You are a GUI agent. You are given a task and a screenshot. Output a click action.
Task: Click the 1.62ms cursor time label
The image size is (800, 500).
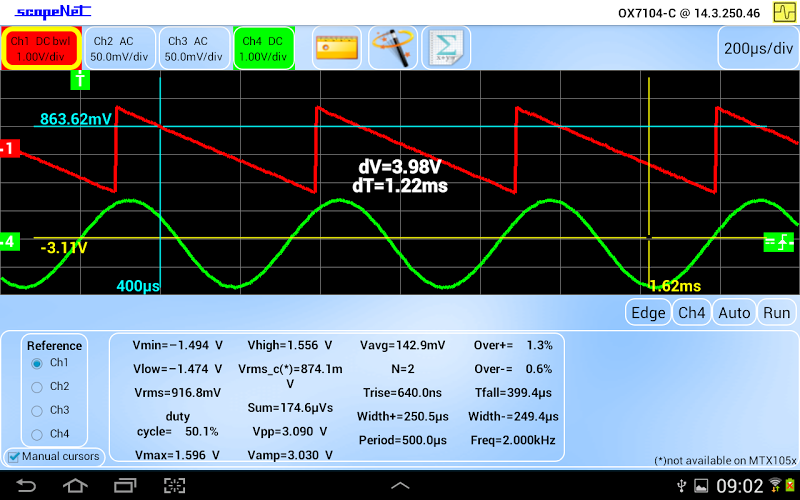[675, 286]
